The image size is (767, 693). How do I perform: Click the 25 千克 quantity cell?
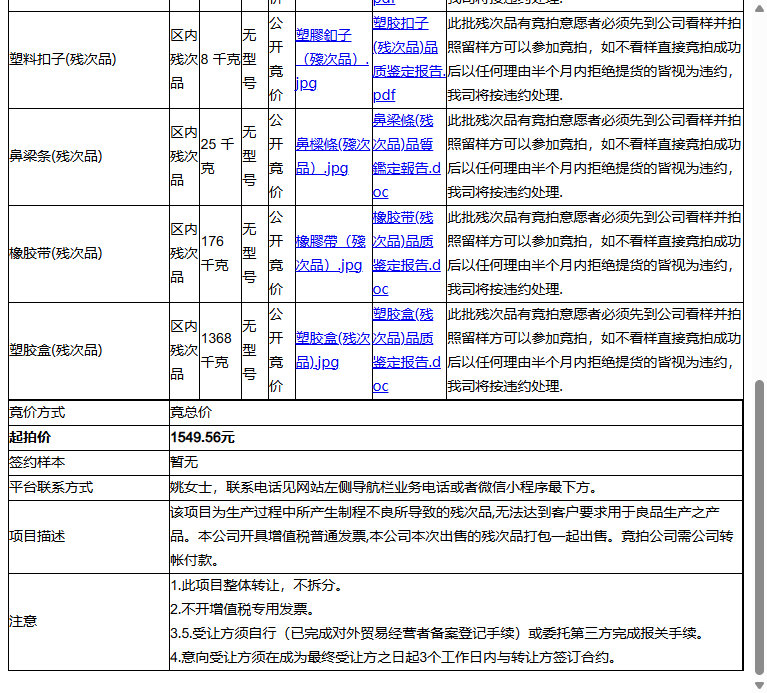[220, 156]
